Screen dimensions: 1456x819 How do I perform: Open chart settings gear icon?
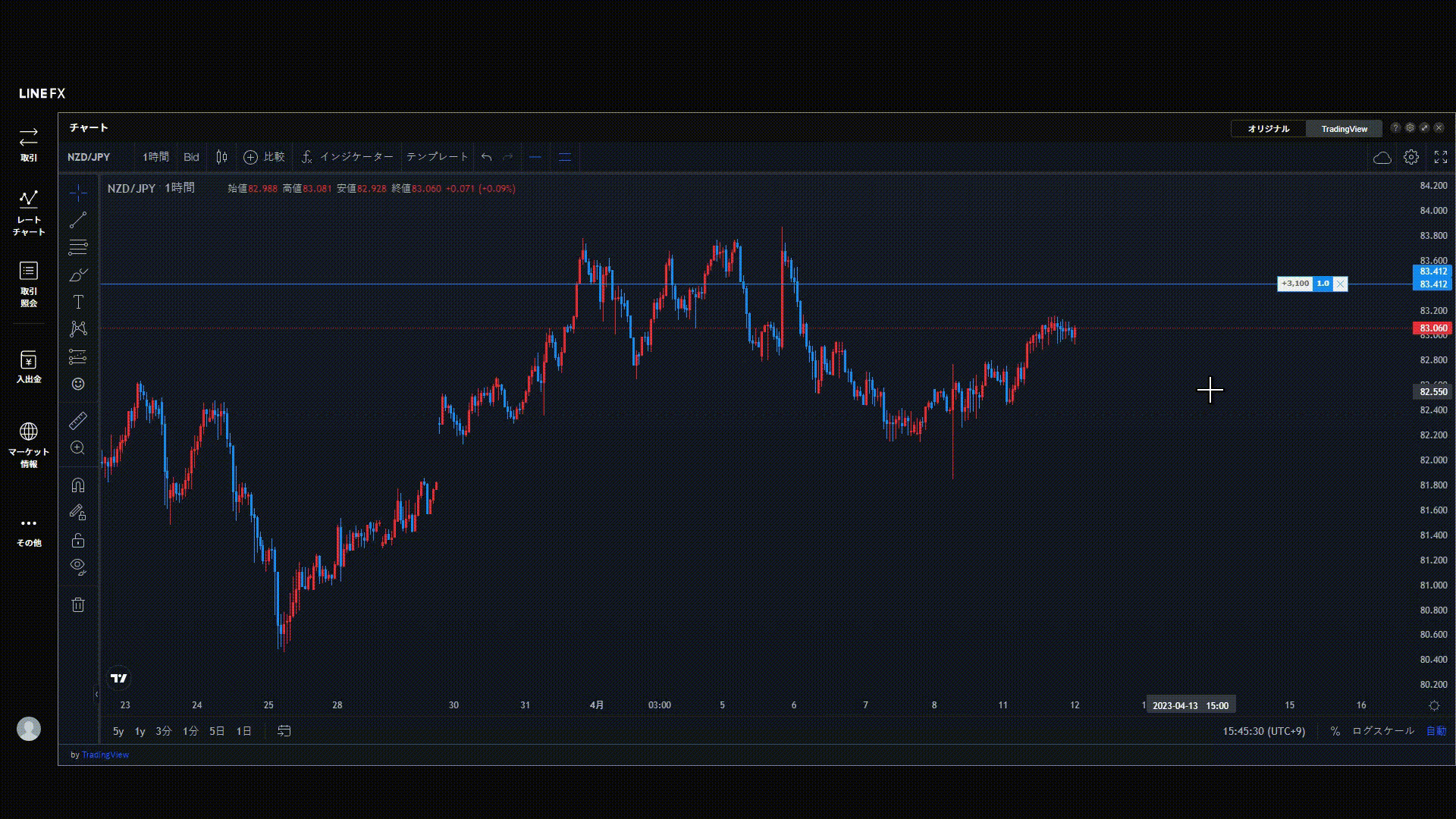pyautogui.click(x=1410, y=157)
